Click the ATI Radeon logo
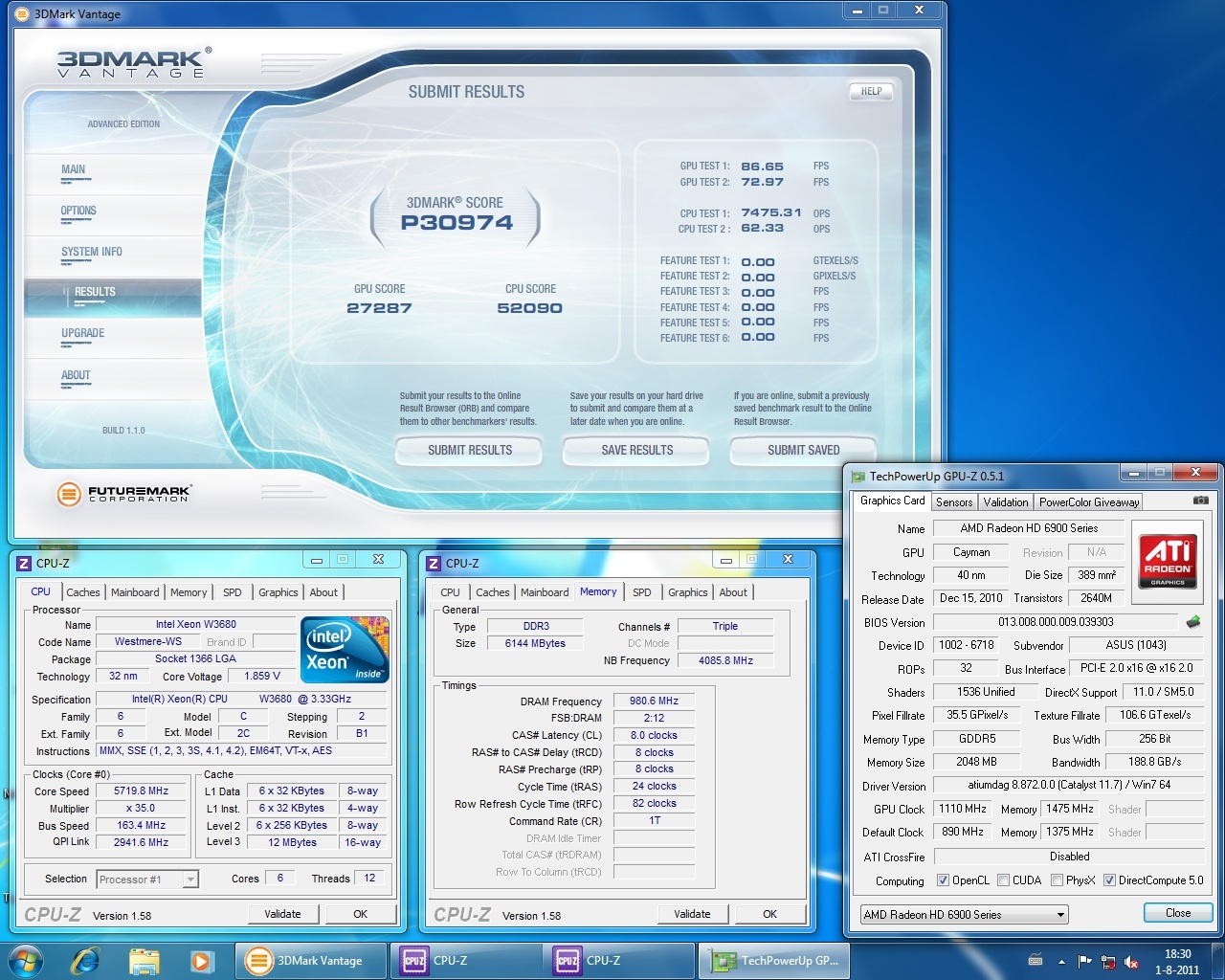 (x=1168, y=561)
